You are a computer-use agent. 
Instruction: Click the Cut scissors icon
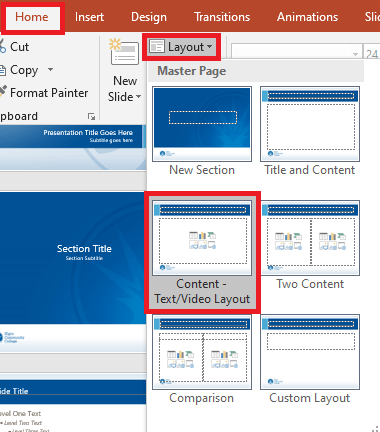[2, 46]
